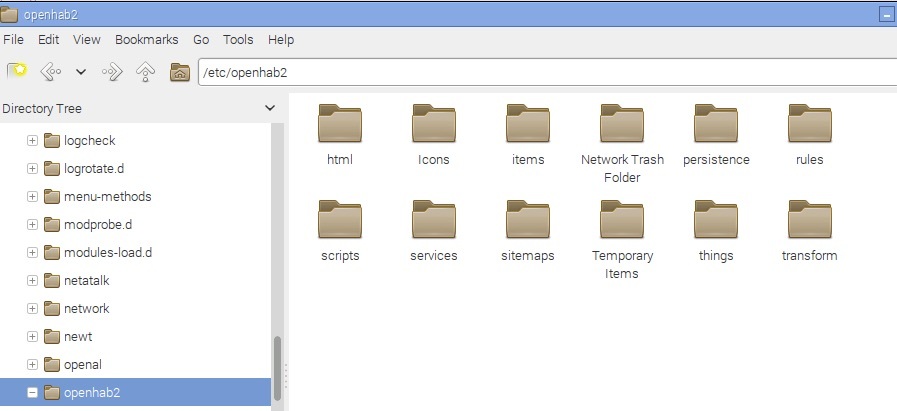The width and height of the screenshot is (897, 411).
Task: Go forward with the next folder arrow
Action: coord(112,72)
